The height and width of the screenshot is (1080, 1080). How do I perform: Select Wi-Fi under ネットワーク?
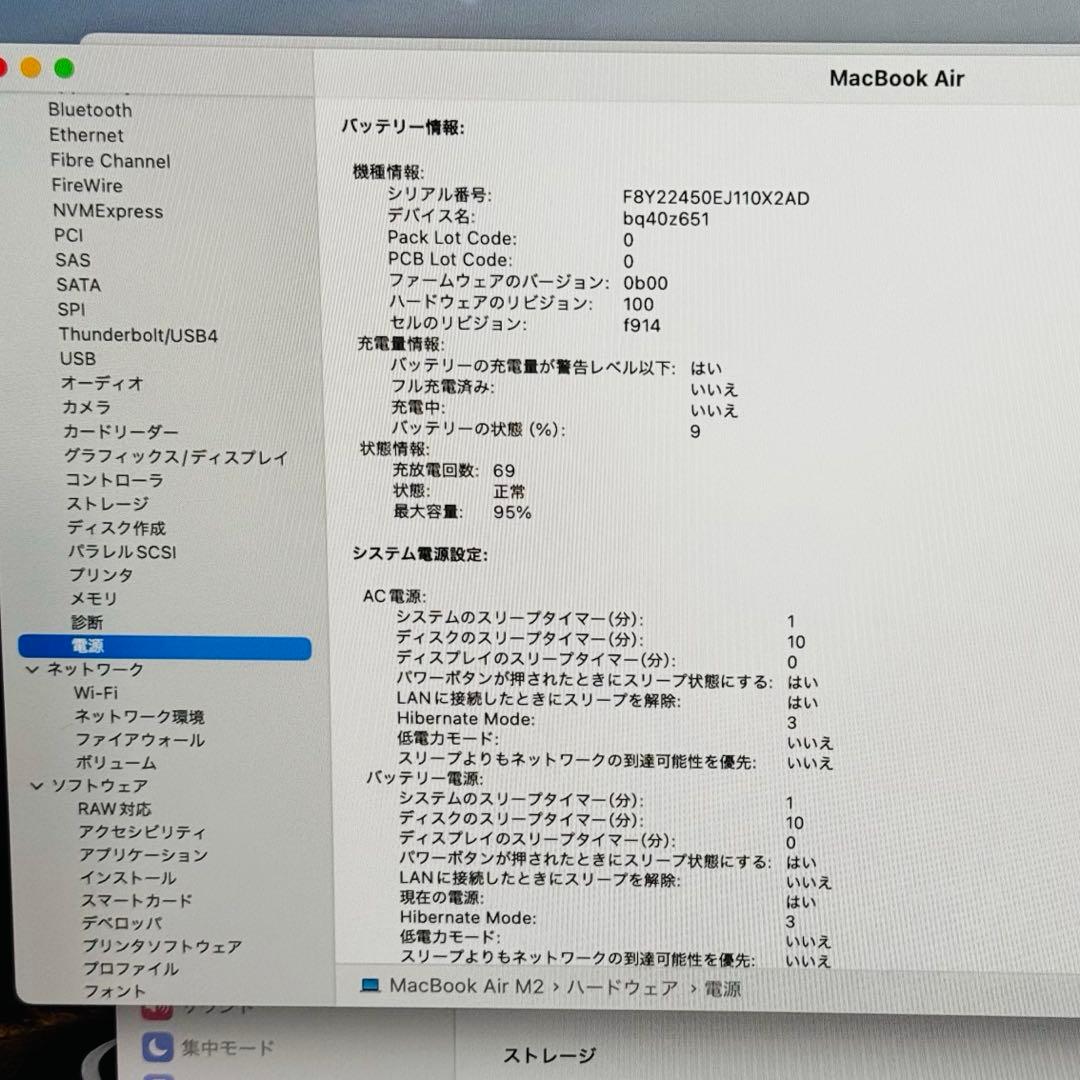click(x=96, y=693)
